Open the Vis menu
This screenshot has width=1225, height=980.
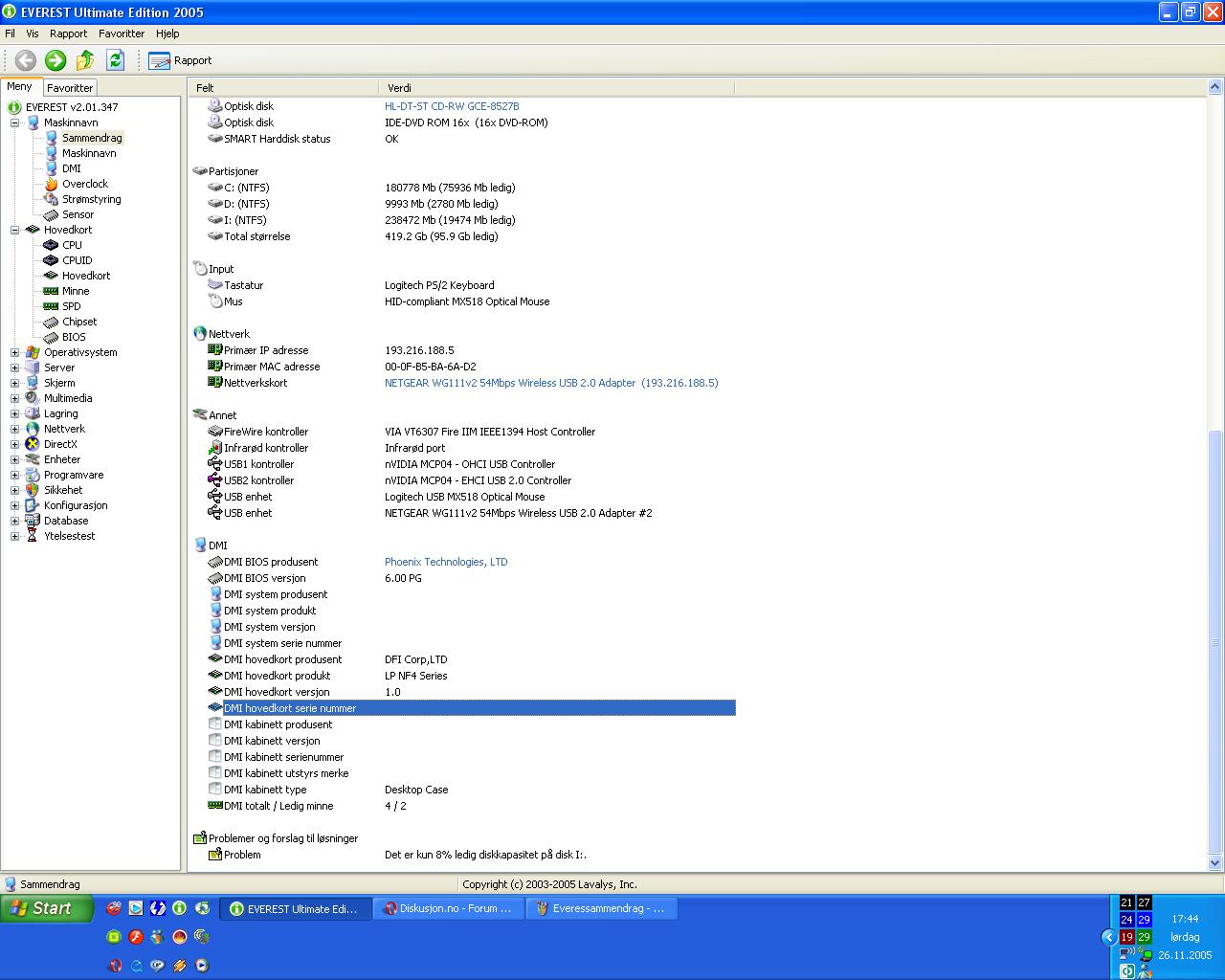[x=33, y=33]
